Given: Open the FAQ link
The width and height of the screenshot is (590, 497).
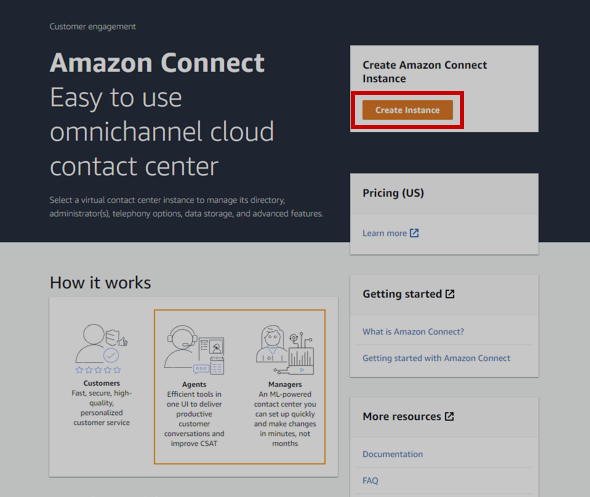Looking at the screenshot, I should [x=370, y=480].
